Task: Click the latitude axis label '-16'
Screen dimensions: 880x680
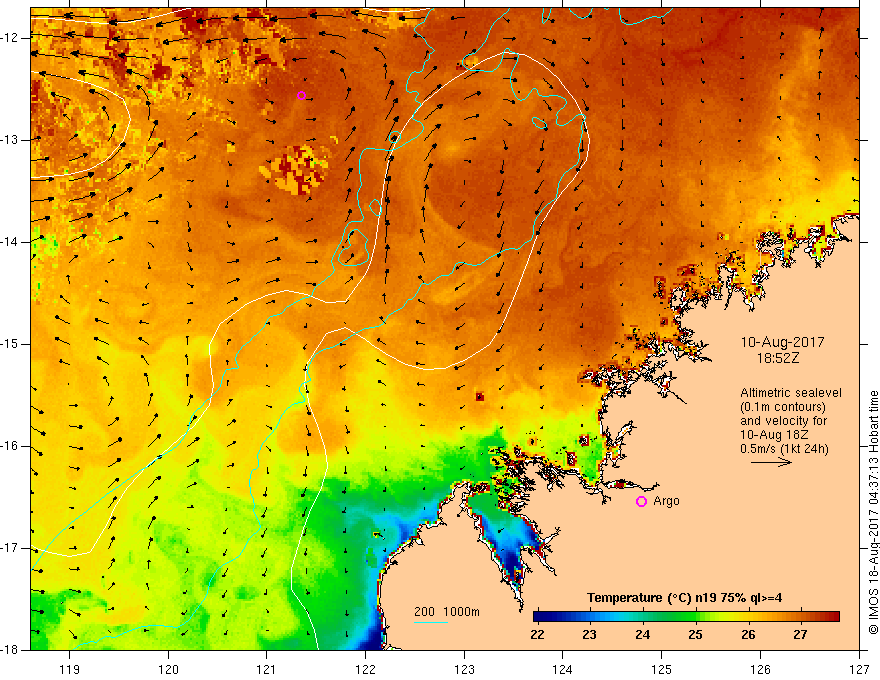Action: (x=10, y=446)
